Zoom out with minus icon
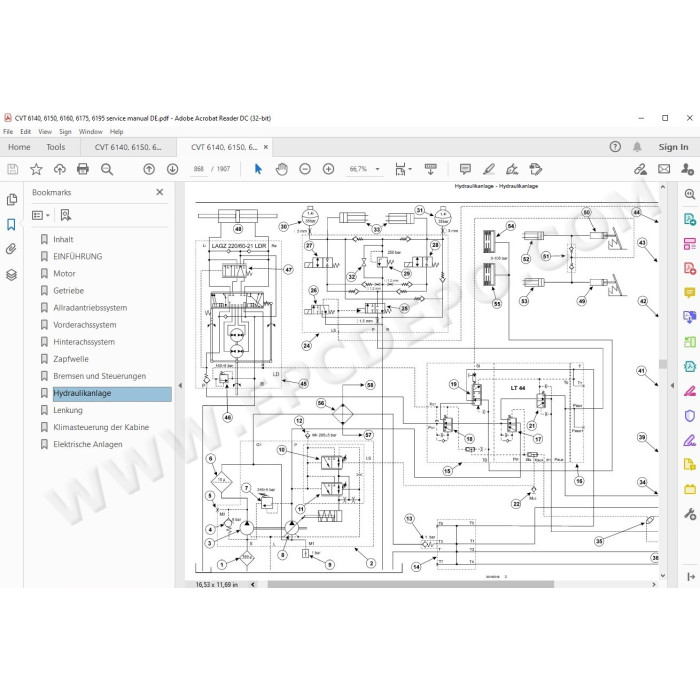Viewport: 700px width, 700px height. [x=305, y=169]
